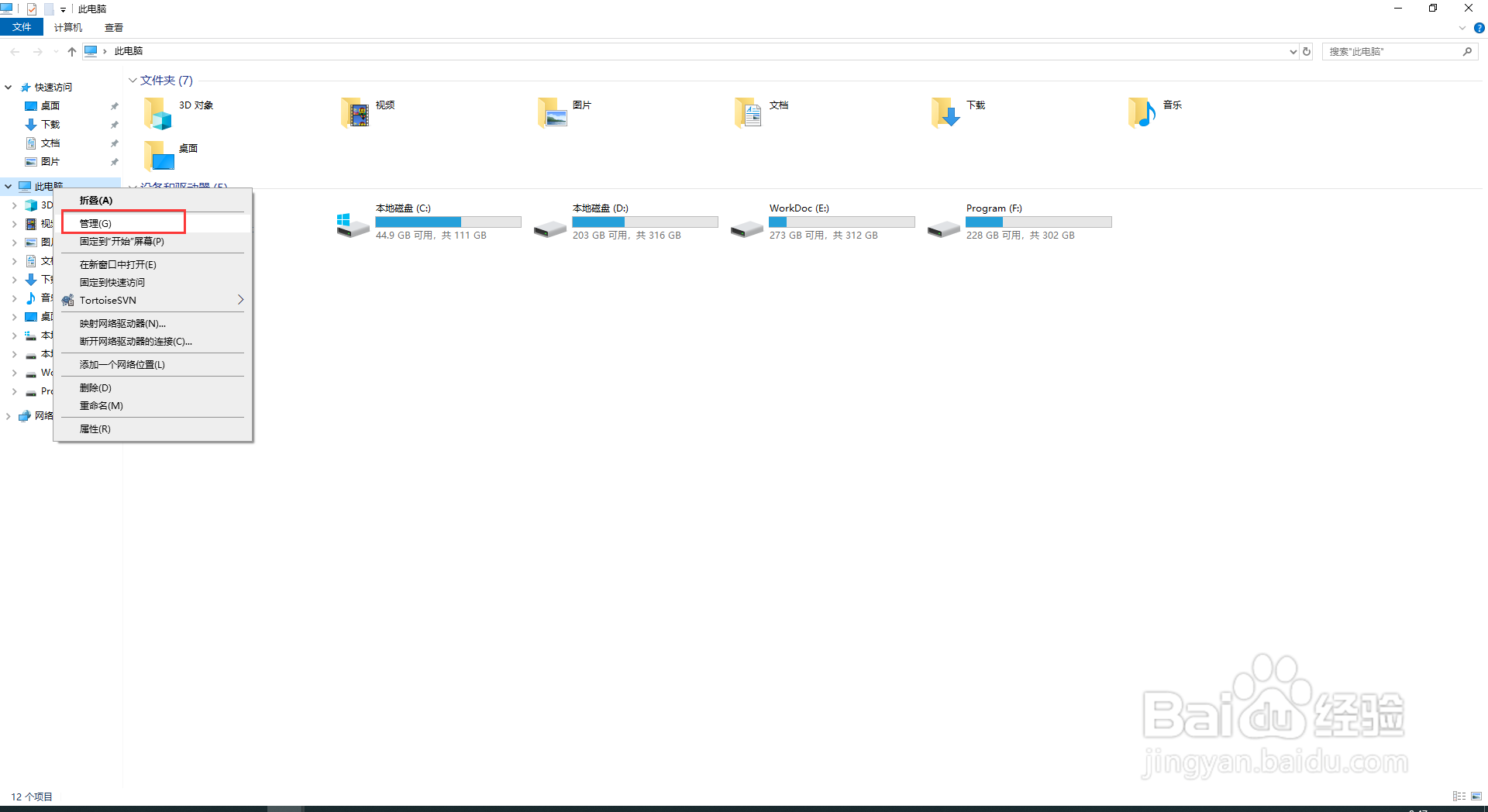Open the 查看 ribbon tab
1488x812 pixels.
point(114,27)
